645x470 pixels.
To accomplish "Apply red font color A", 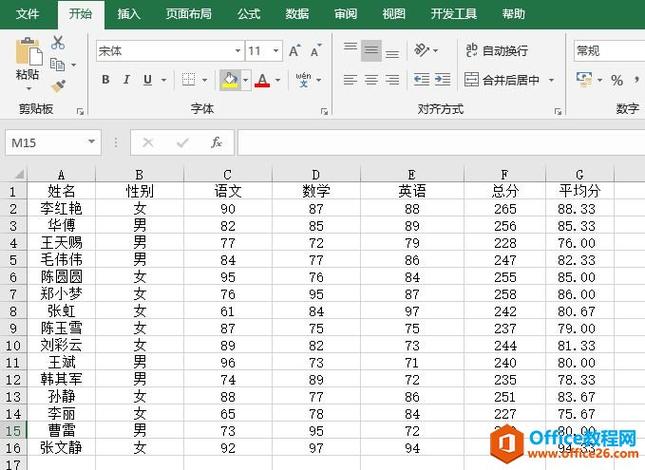I will click(262, 79).
